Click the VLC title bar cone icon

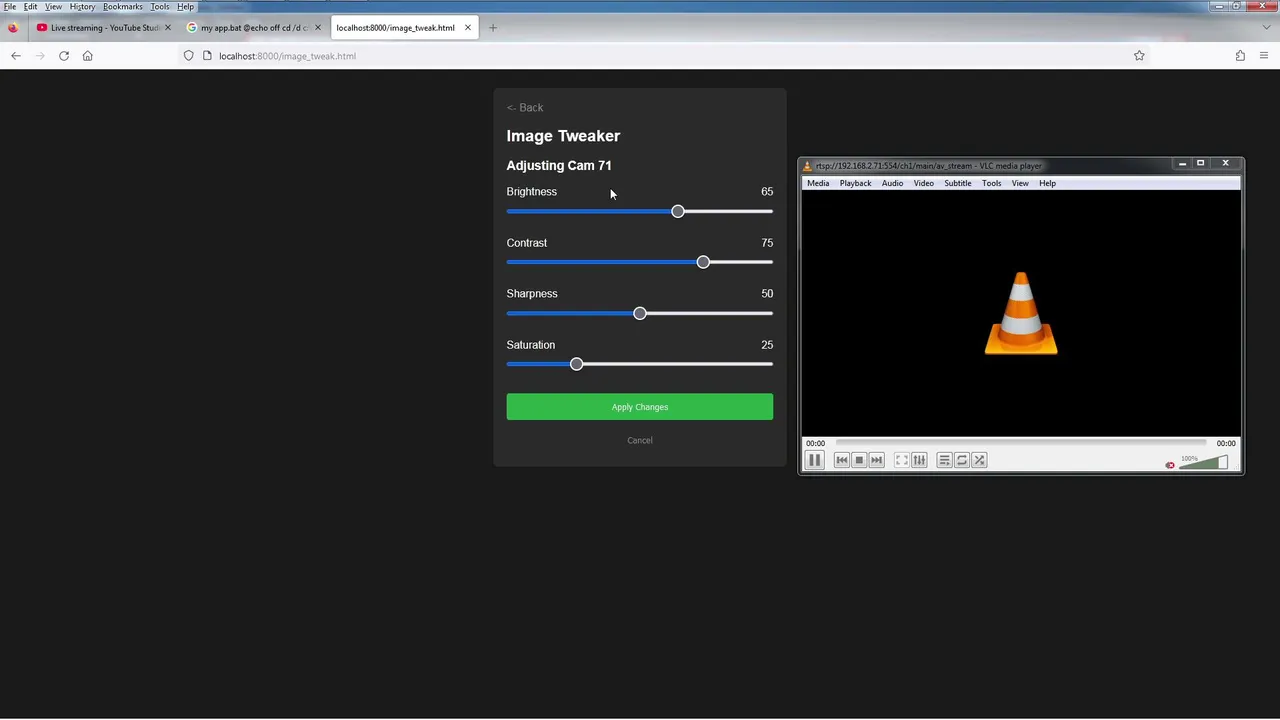point(808,166)
